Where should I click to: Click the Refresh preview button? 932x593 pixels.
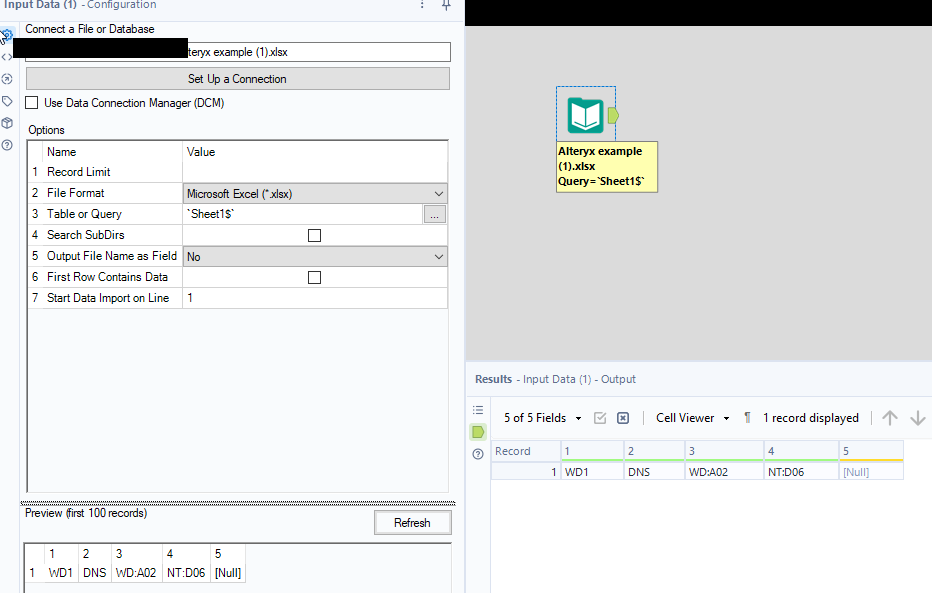click(413, 523)
